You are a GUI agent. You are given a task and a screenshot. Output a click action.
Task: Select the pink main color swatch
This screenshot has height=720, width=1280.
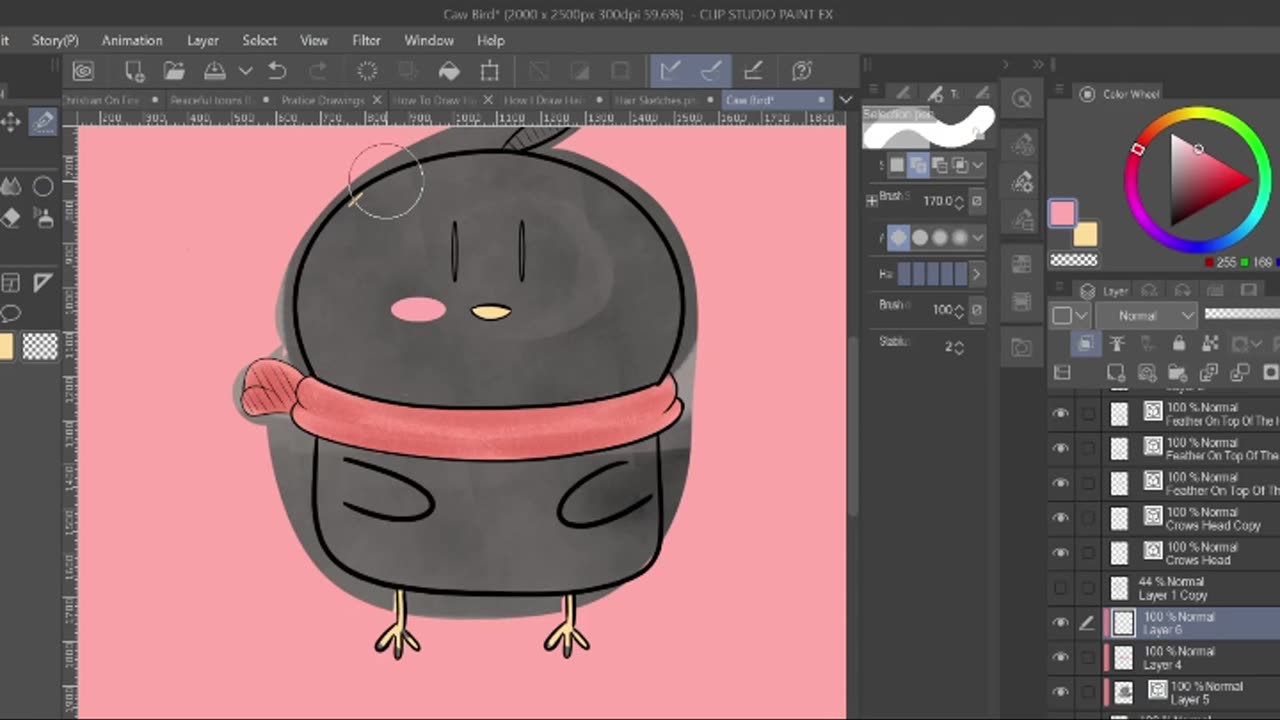tap(1062, 213)
